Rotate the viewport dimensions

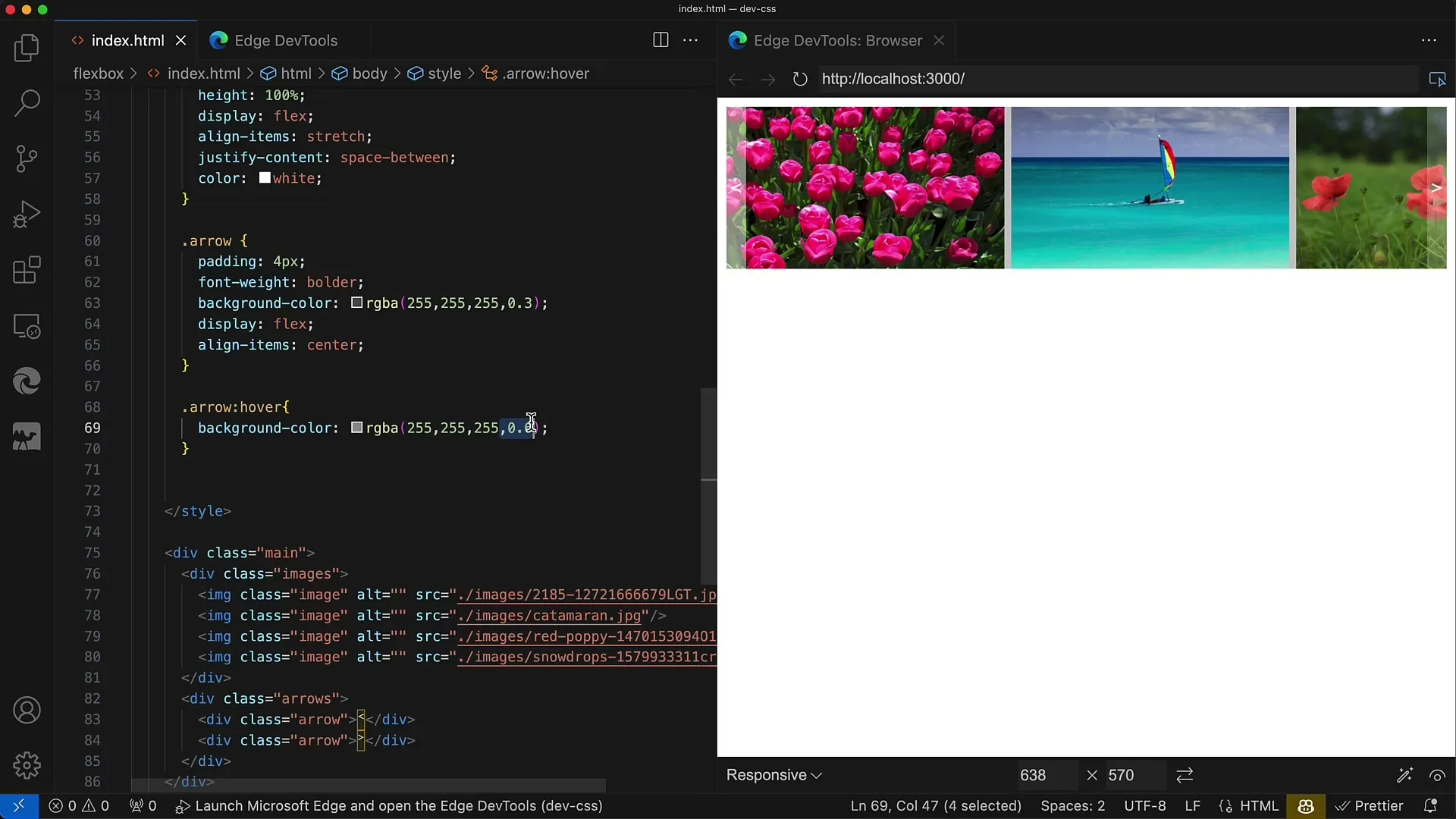[x=1185, y=775]
